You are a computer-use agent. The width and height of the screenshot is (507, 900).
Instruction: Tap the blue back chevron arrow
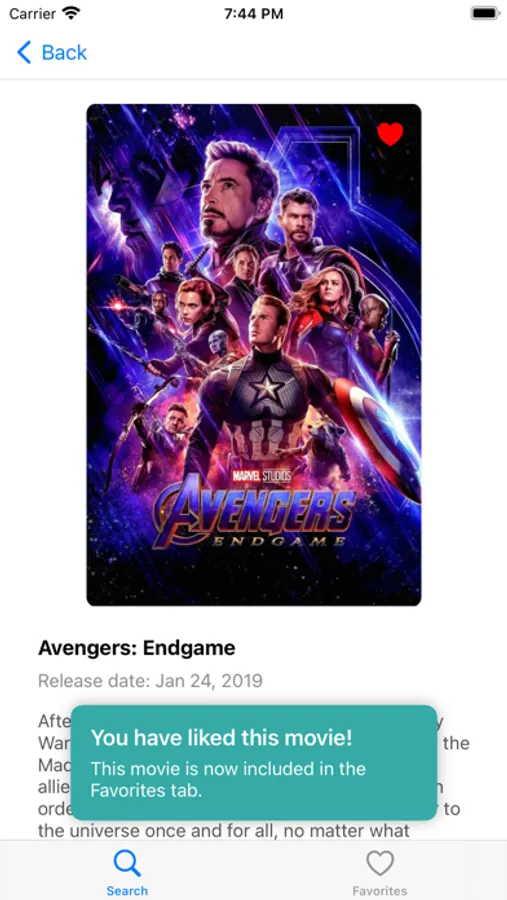click(24, 52)
